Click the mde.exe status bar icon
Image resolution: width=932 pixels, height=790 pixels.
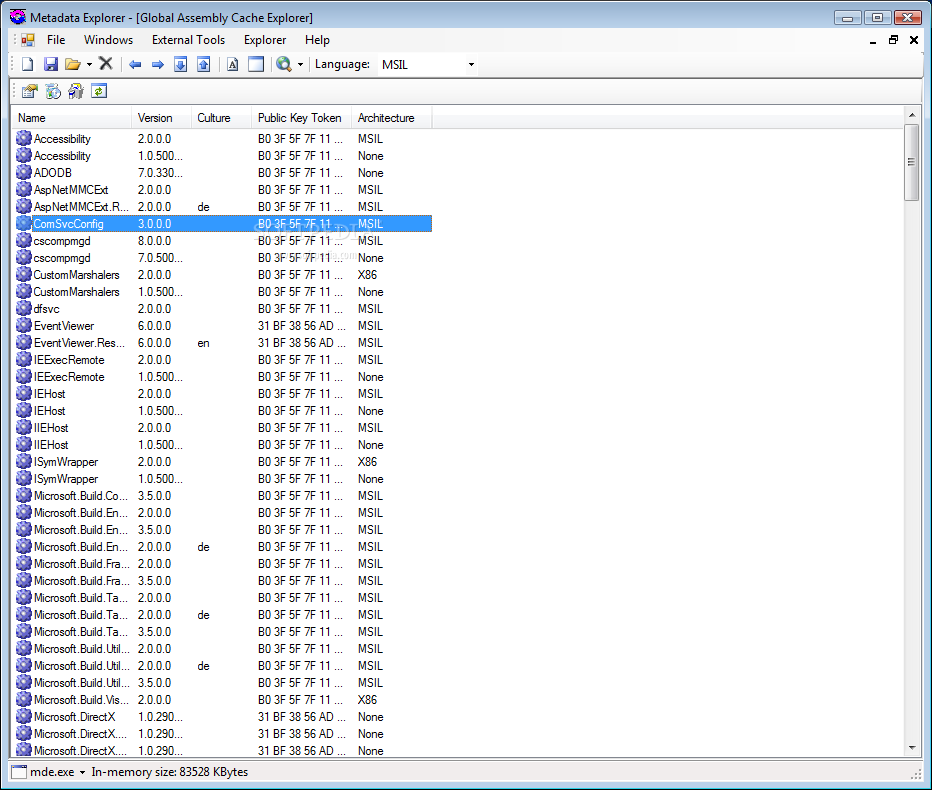point(20,772)
